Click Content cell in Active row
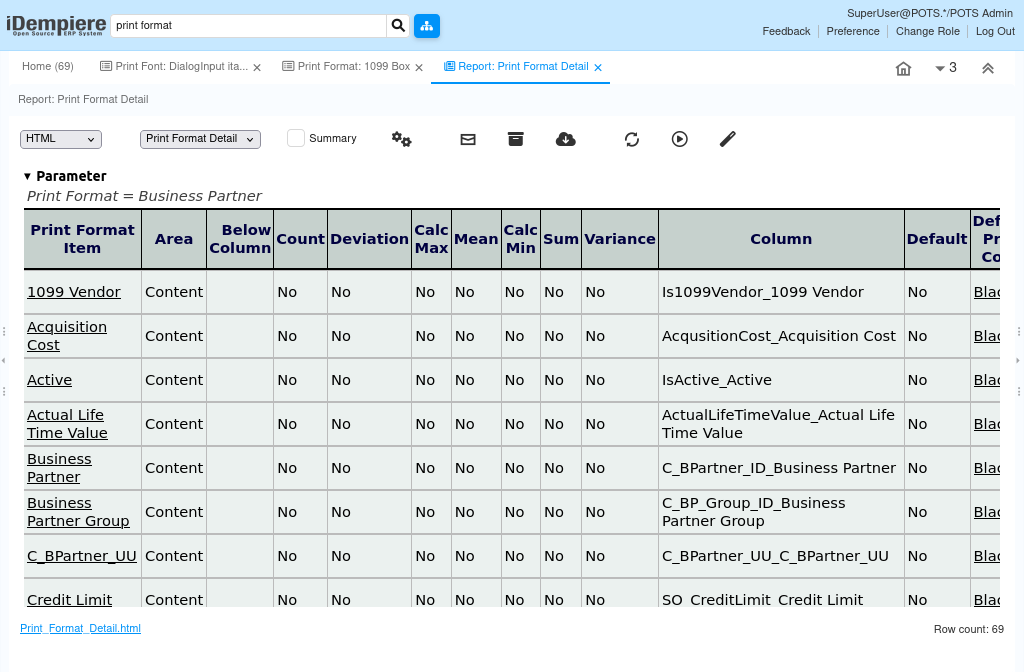The image size is (1024, 672). coord(174,380)
